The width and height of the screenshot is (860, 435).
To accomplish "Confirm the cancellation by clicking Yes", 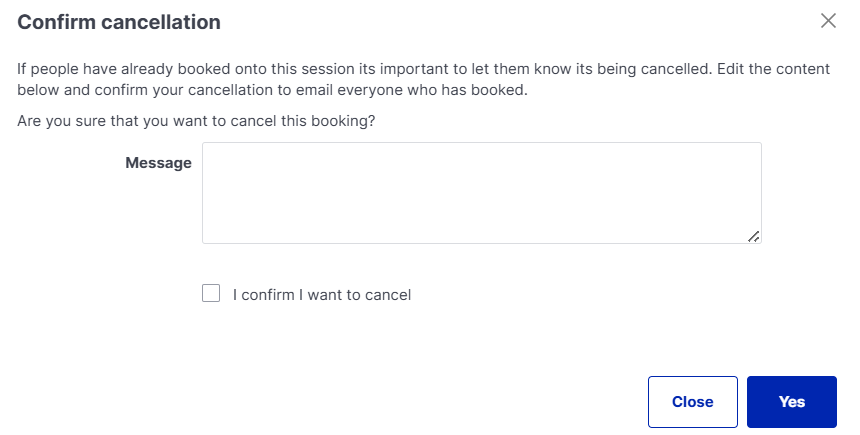I will (x=791, y=402).
